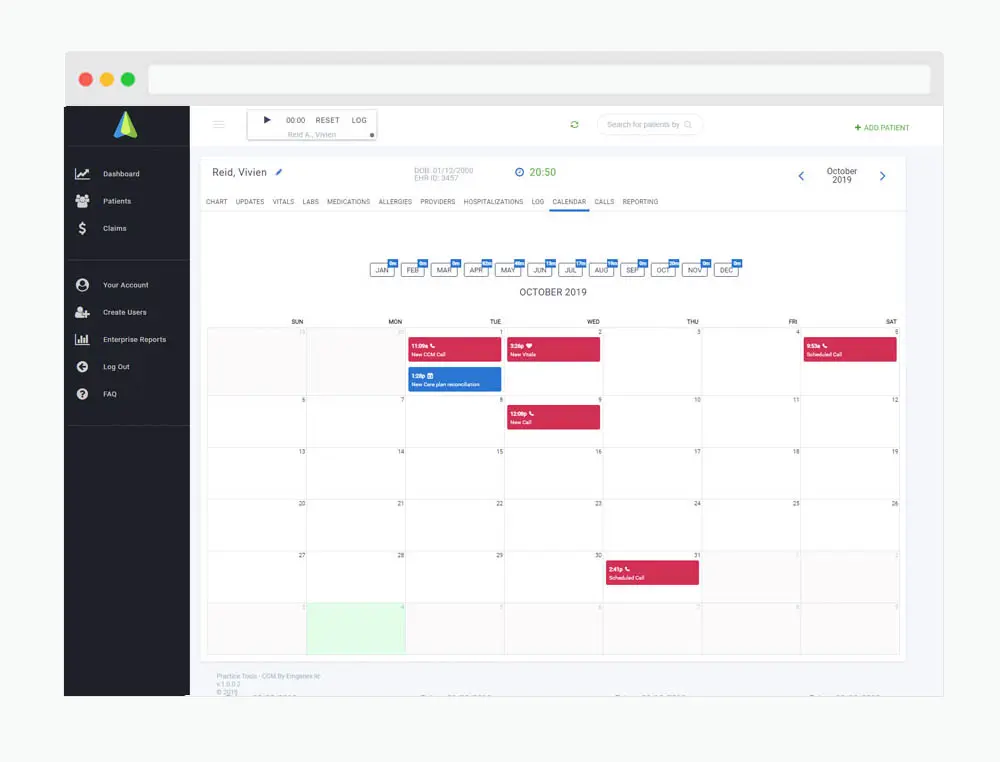Open the blue Care plan reconciliation event
This screenshot has width=1000, height=762.
455,379
